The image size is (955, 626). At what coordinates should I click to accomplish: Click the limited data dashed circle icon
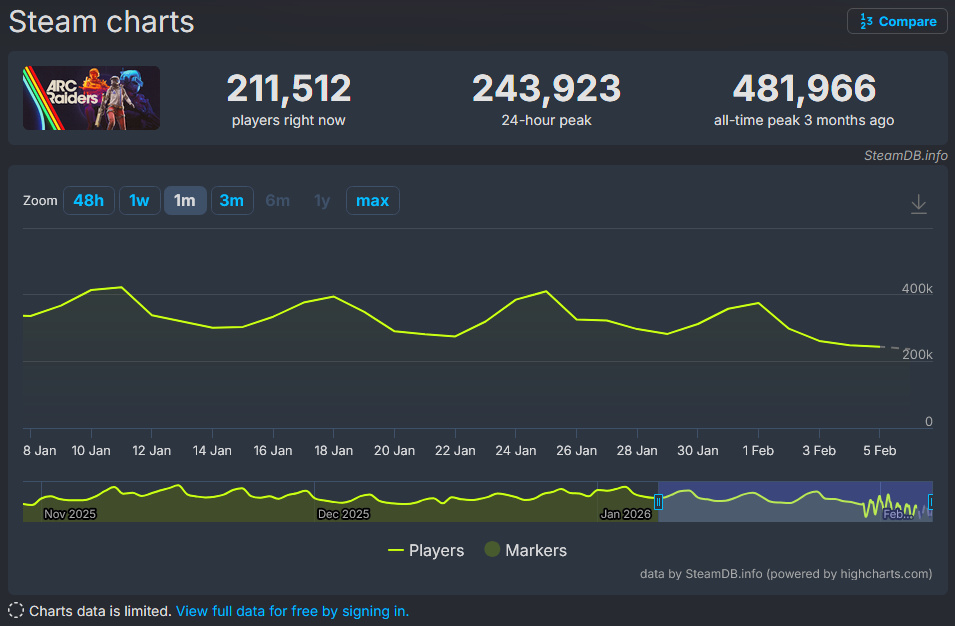point(16,610)
